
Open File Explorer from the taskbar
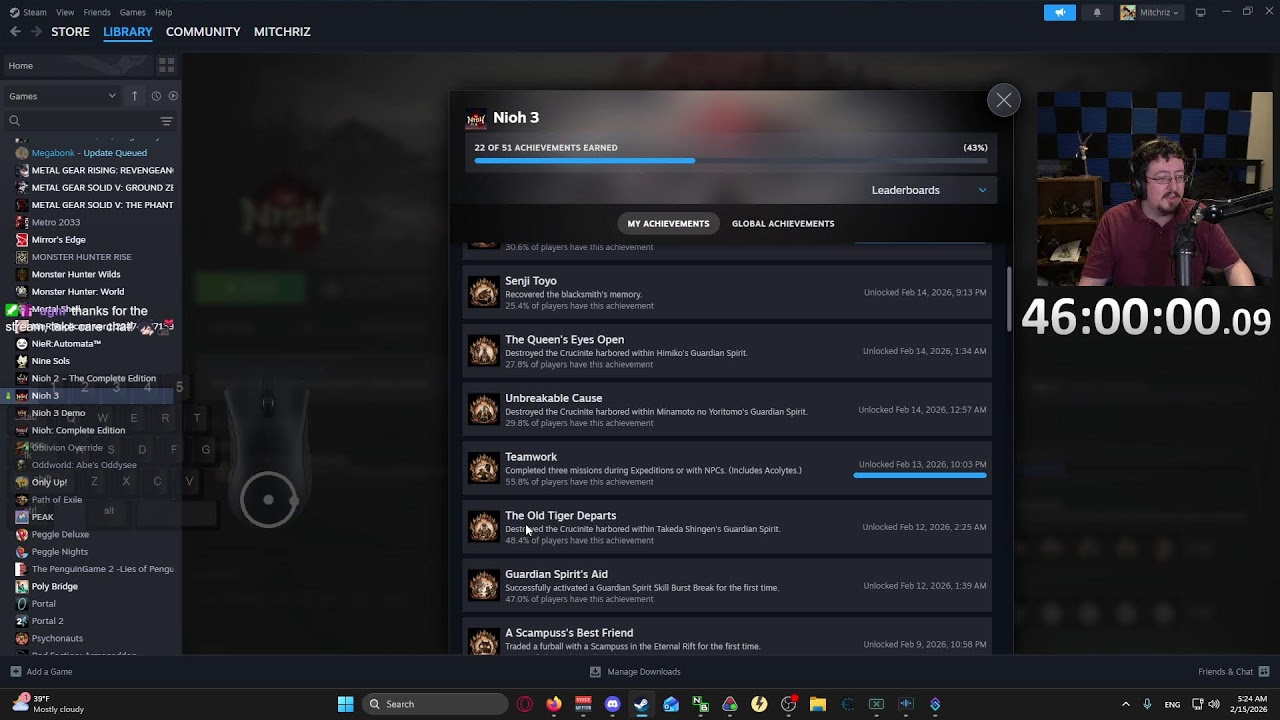point(817,704)
